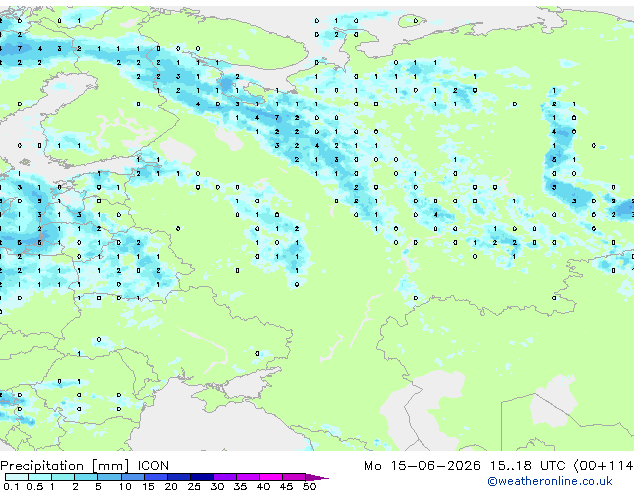
Task: Click the '(00+114' forecast offset text
Action: click(x=603, y=466)
